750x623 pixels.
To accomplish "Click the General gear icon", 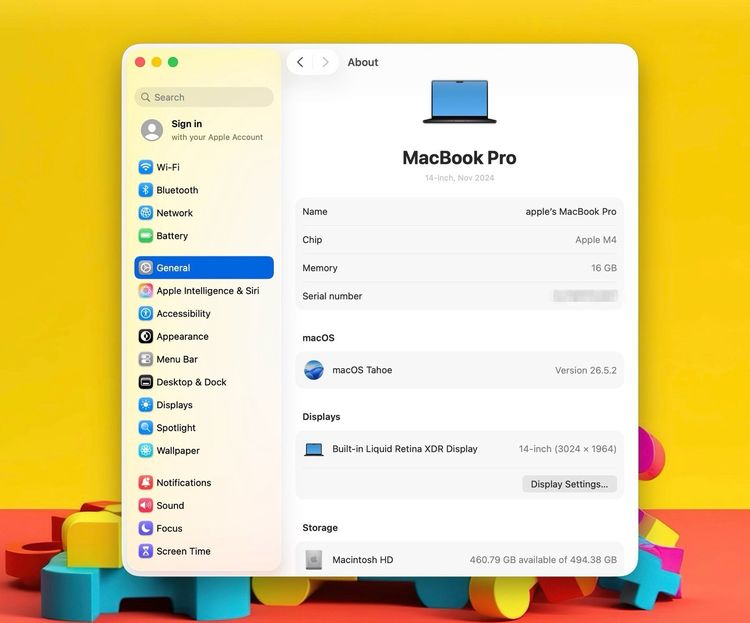I will [x=145, y=268].
